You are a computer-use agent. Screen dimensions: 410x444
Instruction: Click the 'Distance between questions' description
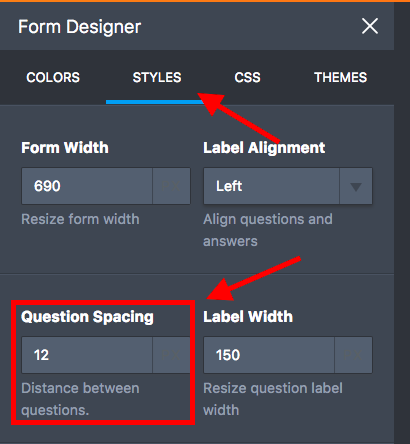pos(80,399)
